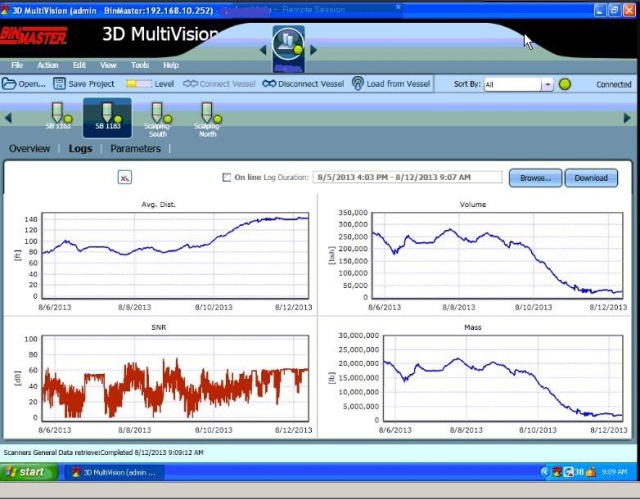Open a project with the Open folder icon

click(x=9, y=84)
